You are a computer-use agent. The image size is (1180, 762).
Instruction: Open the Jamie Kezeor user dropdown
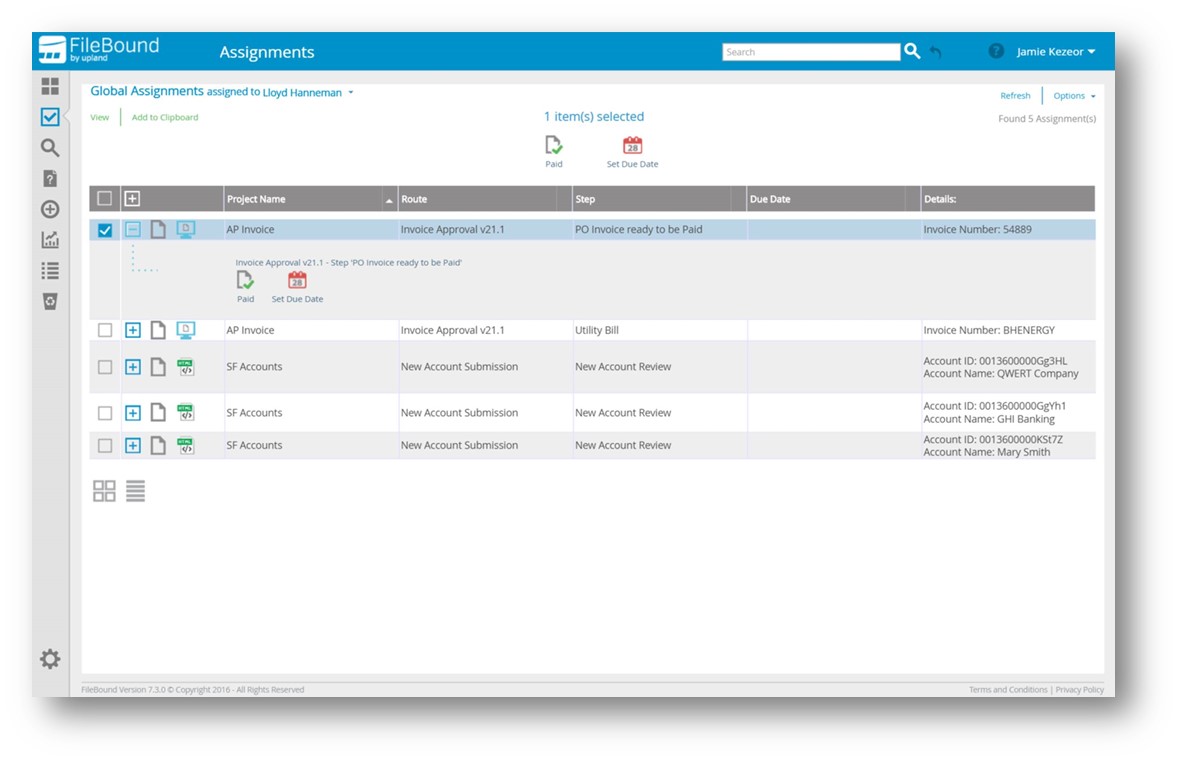coord(1056,52)
